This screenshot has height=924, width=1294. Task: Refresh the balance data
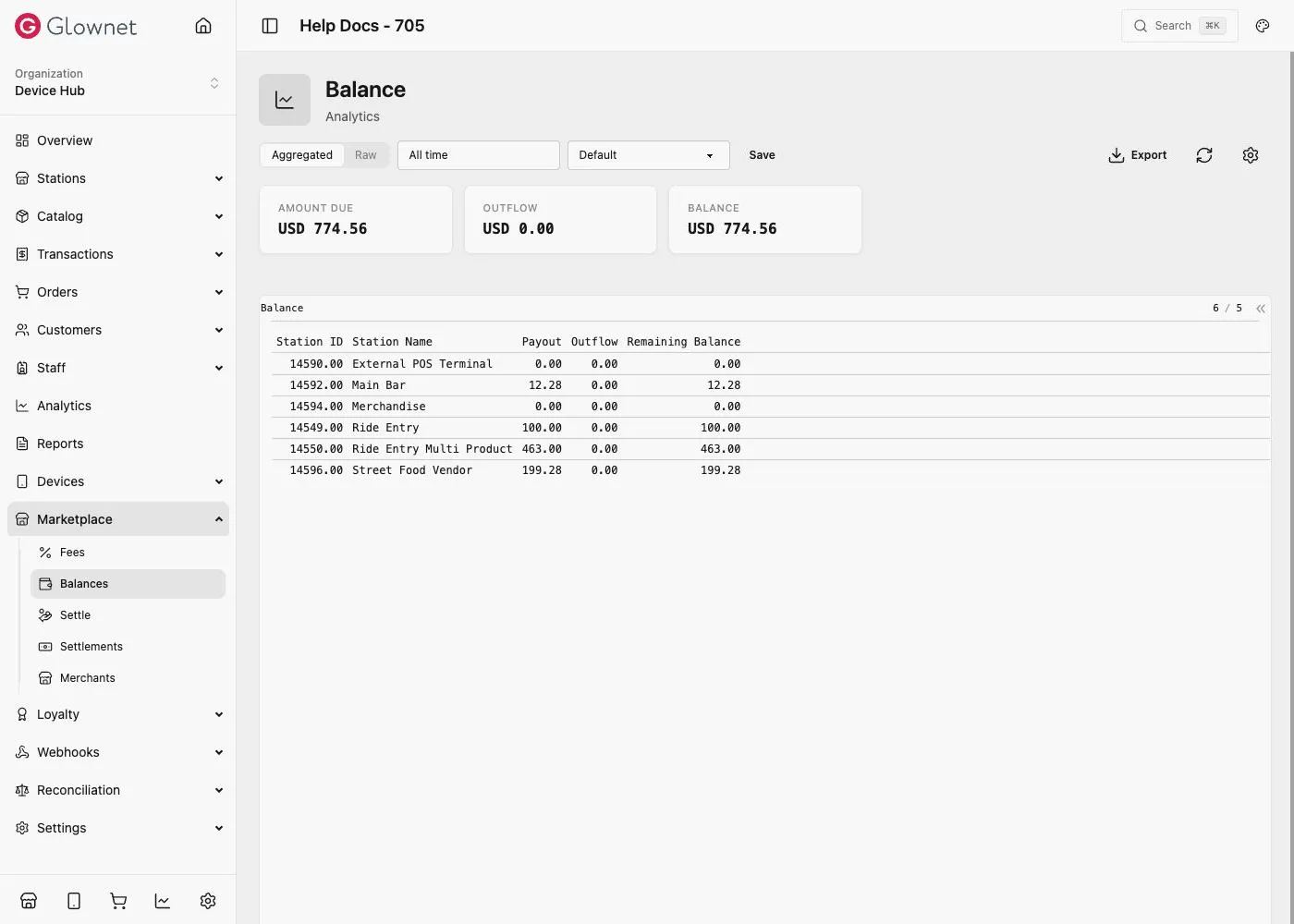1204,155
